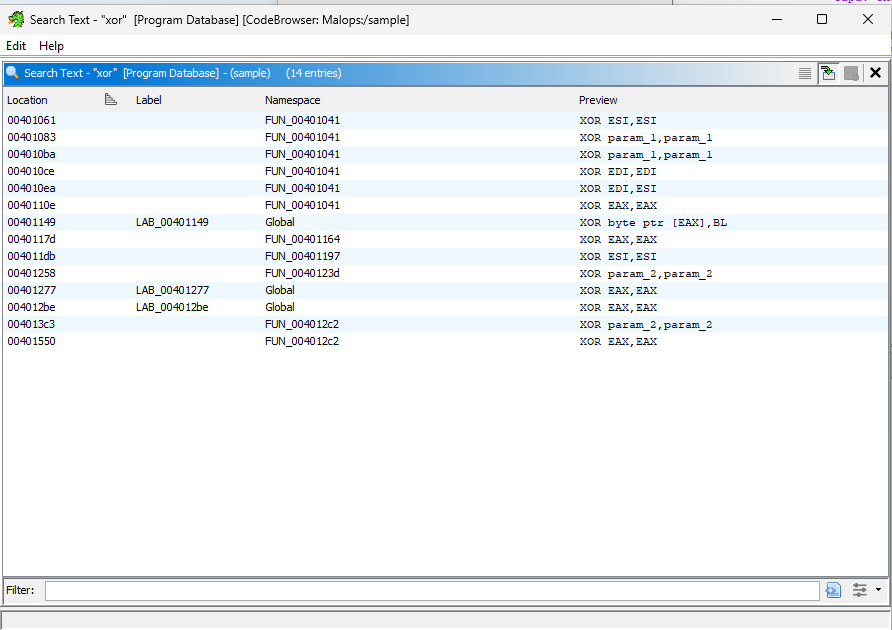892x630 pixels.
Task: Toggle Navigation on incoming location changes
Action: tap(828, 73)
